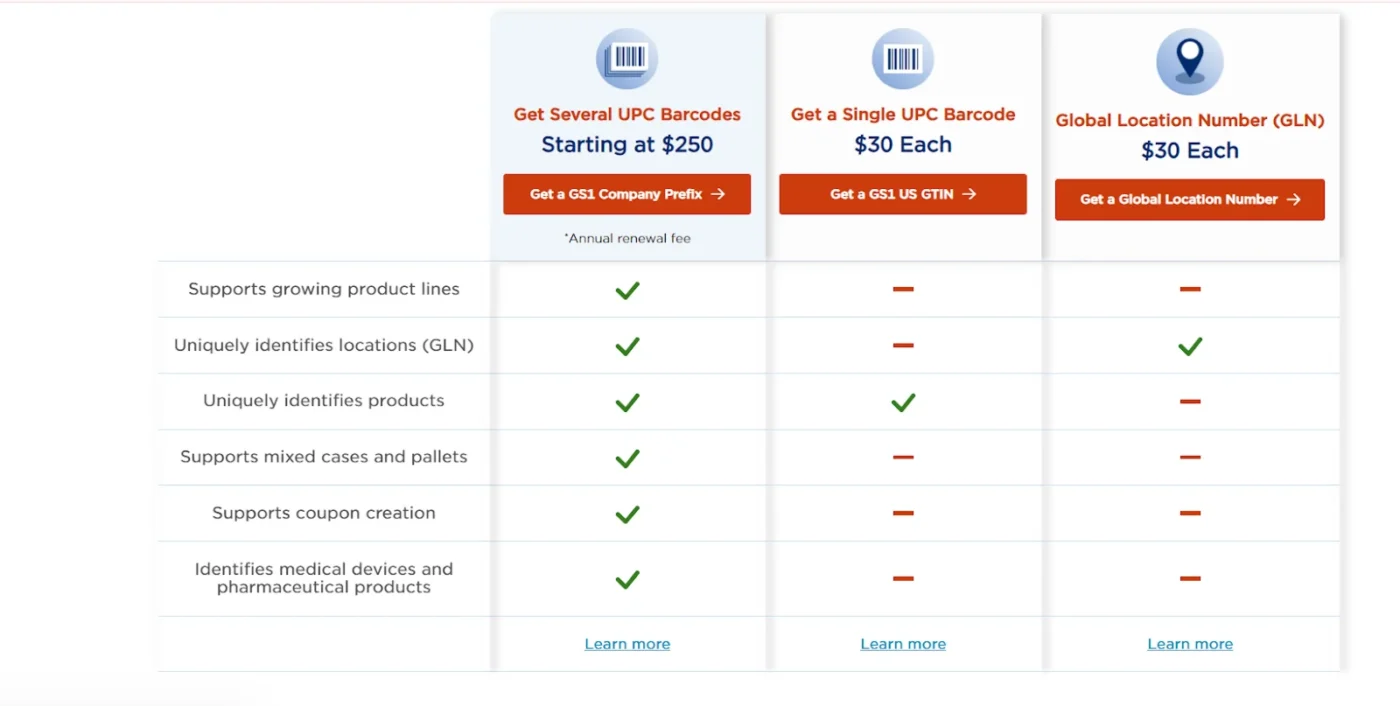Click the single UPC barcode icon
The width and height of the screenshot is (1400, 706).
coord(902,58)
